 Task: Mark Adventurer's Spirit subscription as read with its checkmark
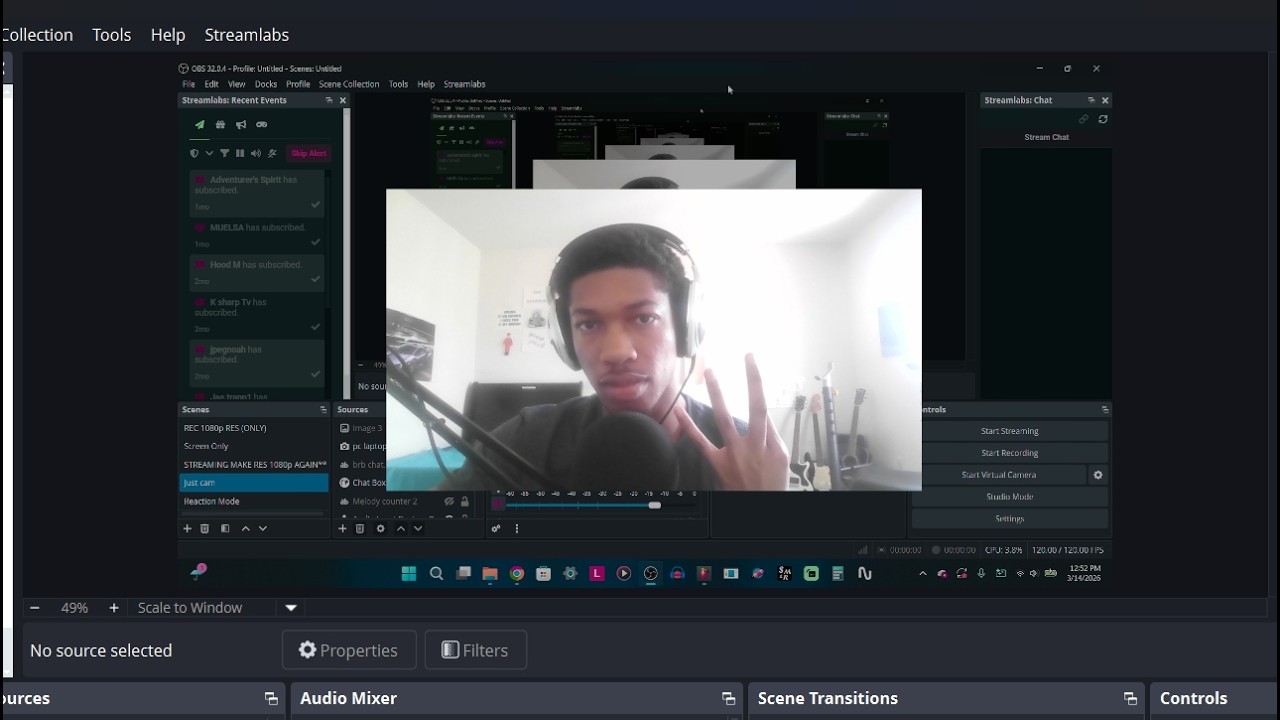click(x=316, y=205)
